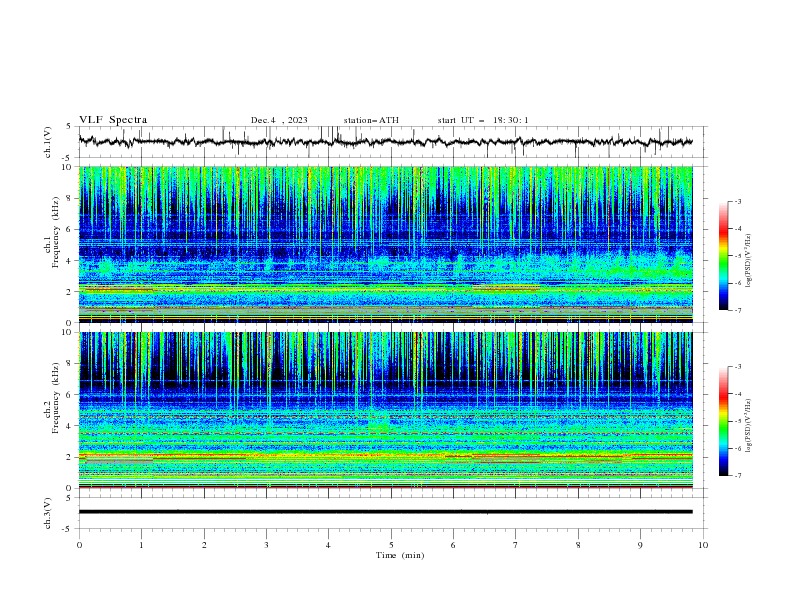
Task: Click time axis tick label "10"
Action: (x=703, y=545)
